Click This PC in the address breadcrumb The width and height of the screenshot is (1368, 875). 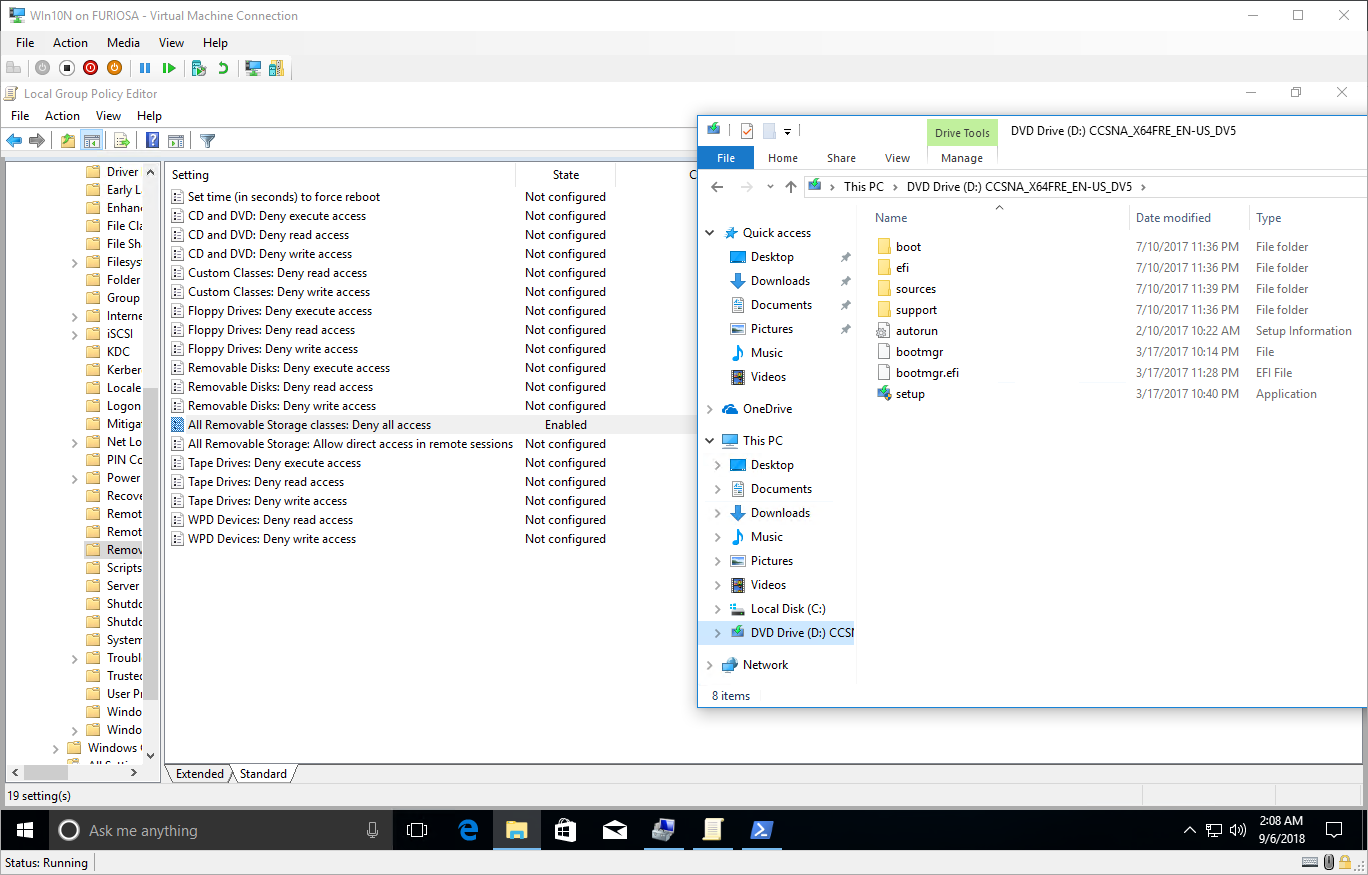[x=863, y=187]
